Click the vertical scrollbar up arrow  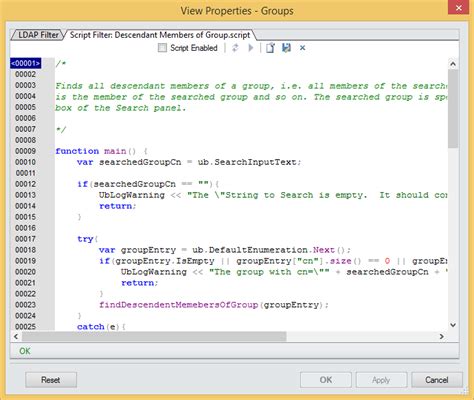453,64
